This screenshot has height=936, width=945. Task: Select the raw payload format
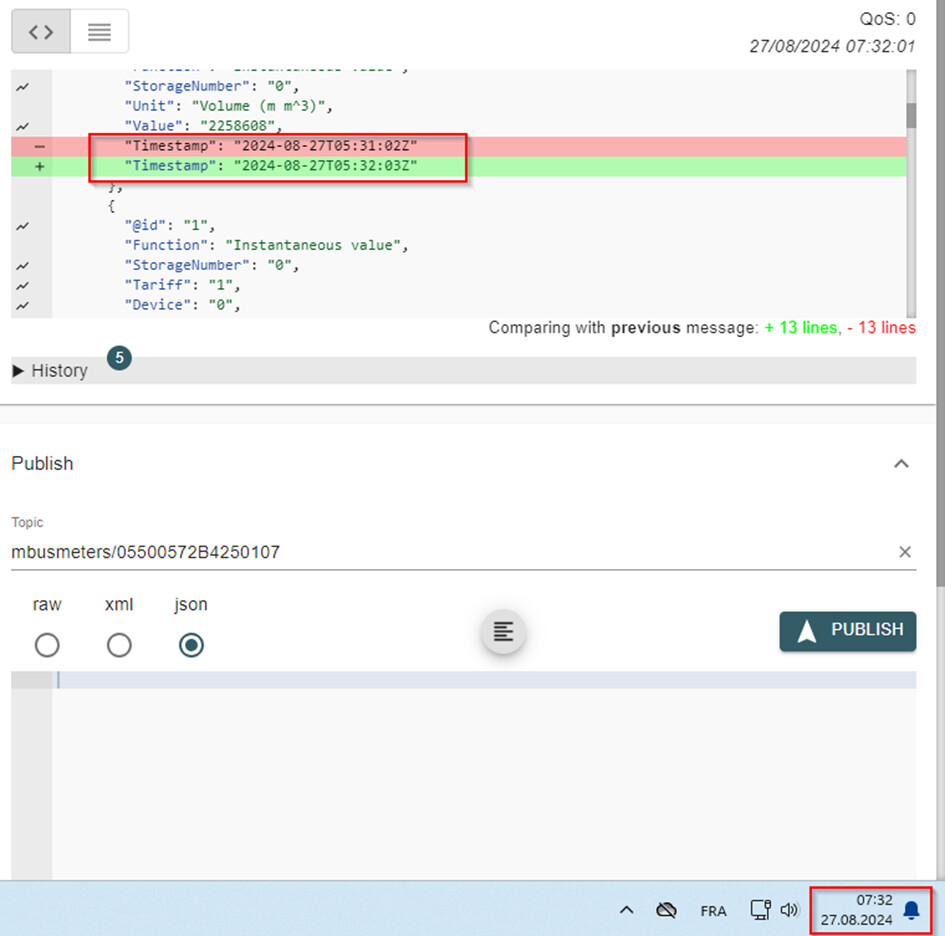click(x=47, y=645)
